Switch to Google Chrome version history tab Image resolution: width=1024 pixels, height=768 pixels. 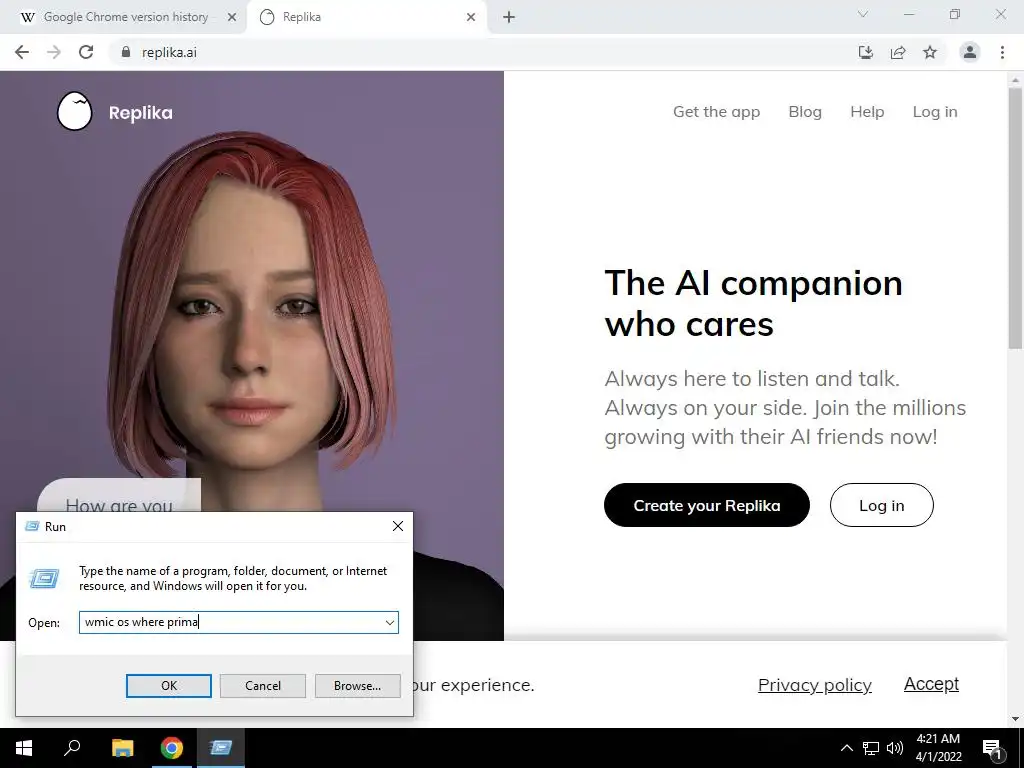[x=124, y=17]
